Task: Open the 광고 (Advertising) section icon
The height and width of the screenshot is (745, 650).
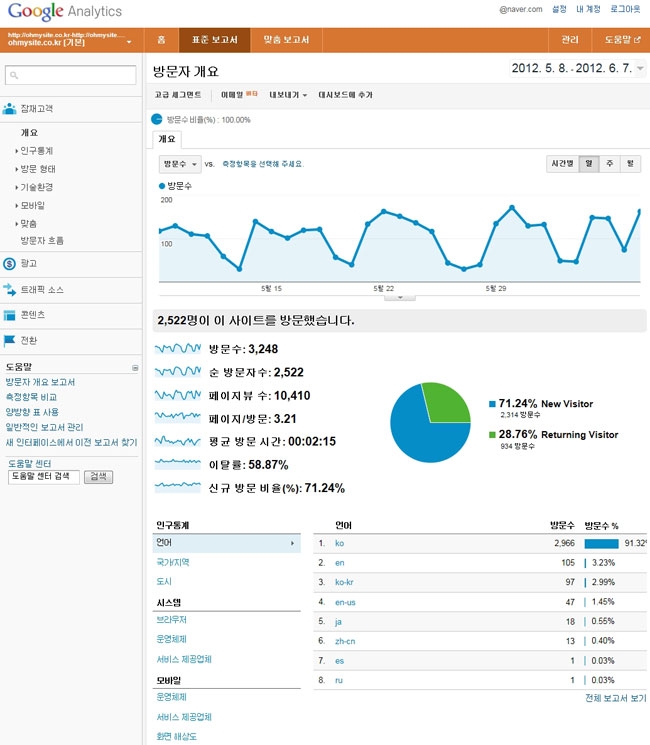Action: point(10,264)
